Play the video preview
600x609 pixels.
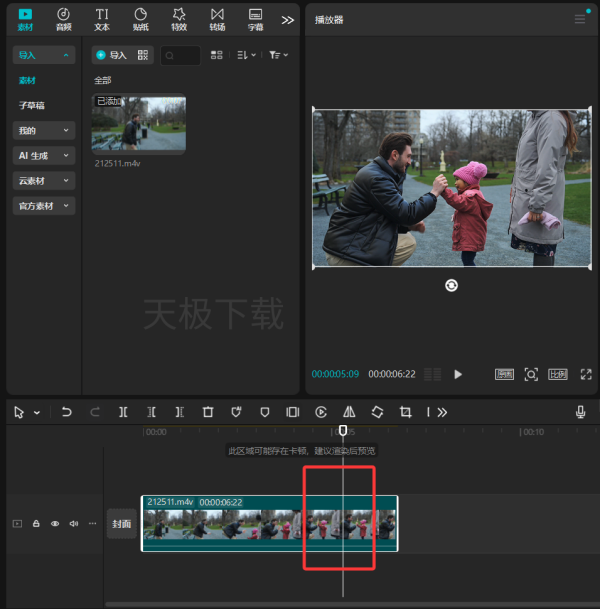[458, 374]
